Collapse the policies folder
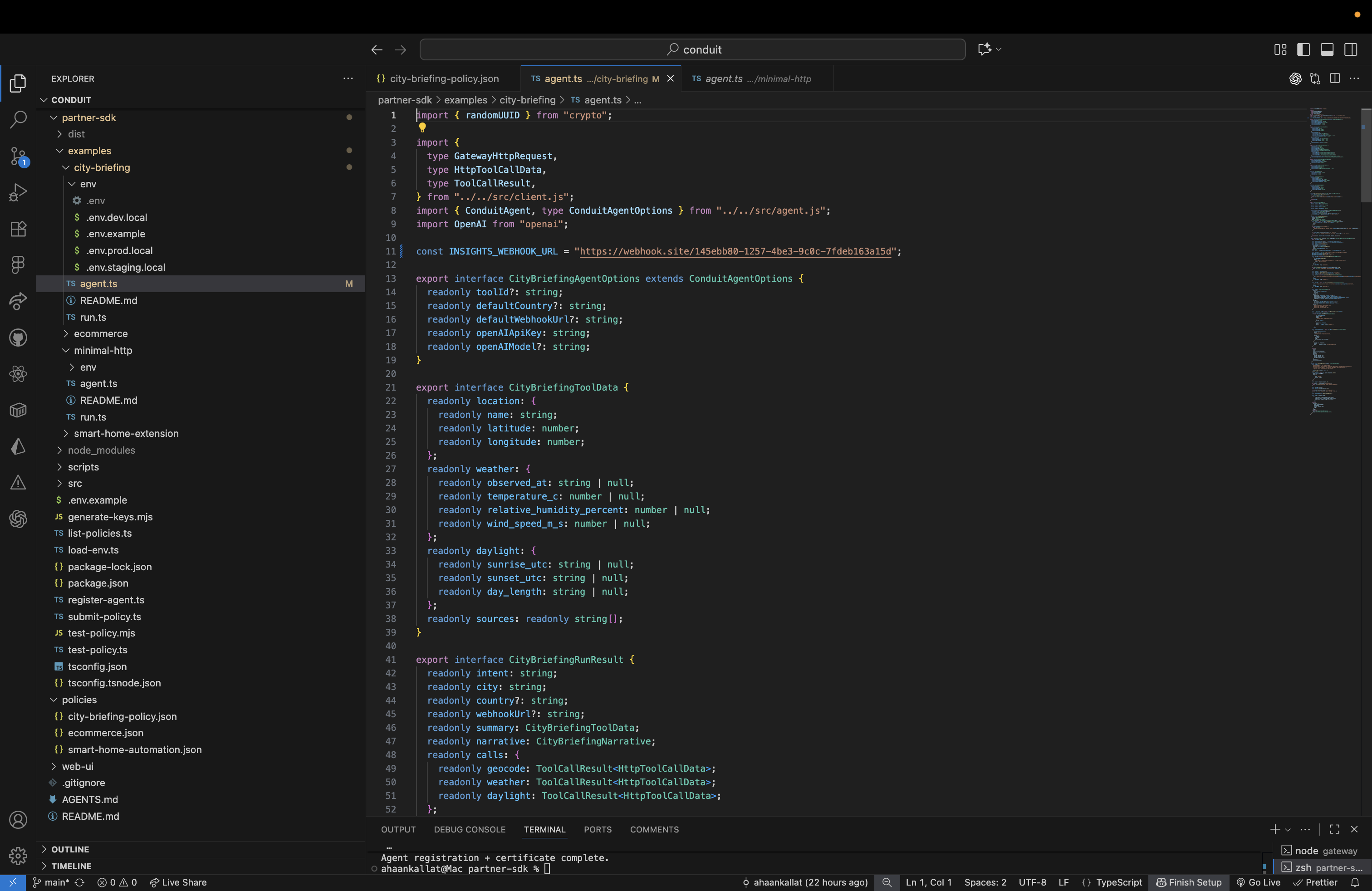Screen dimensions: 1372x891 pyautogui.click(x=79, y=700)
